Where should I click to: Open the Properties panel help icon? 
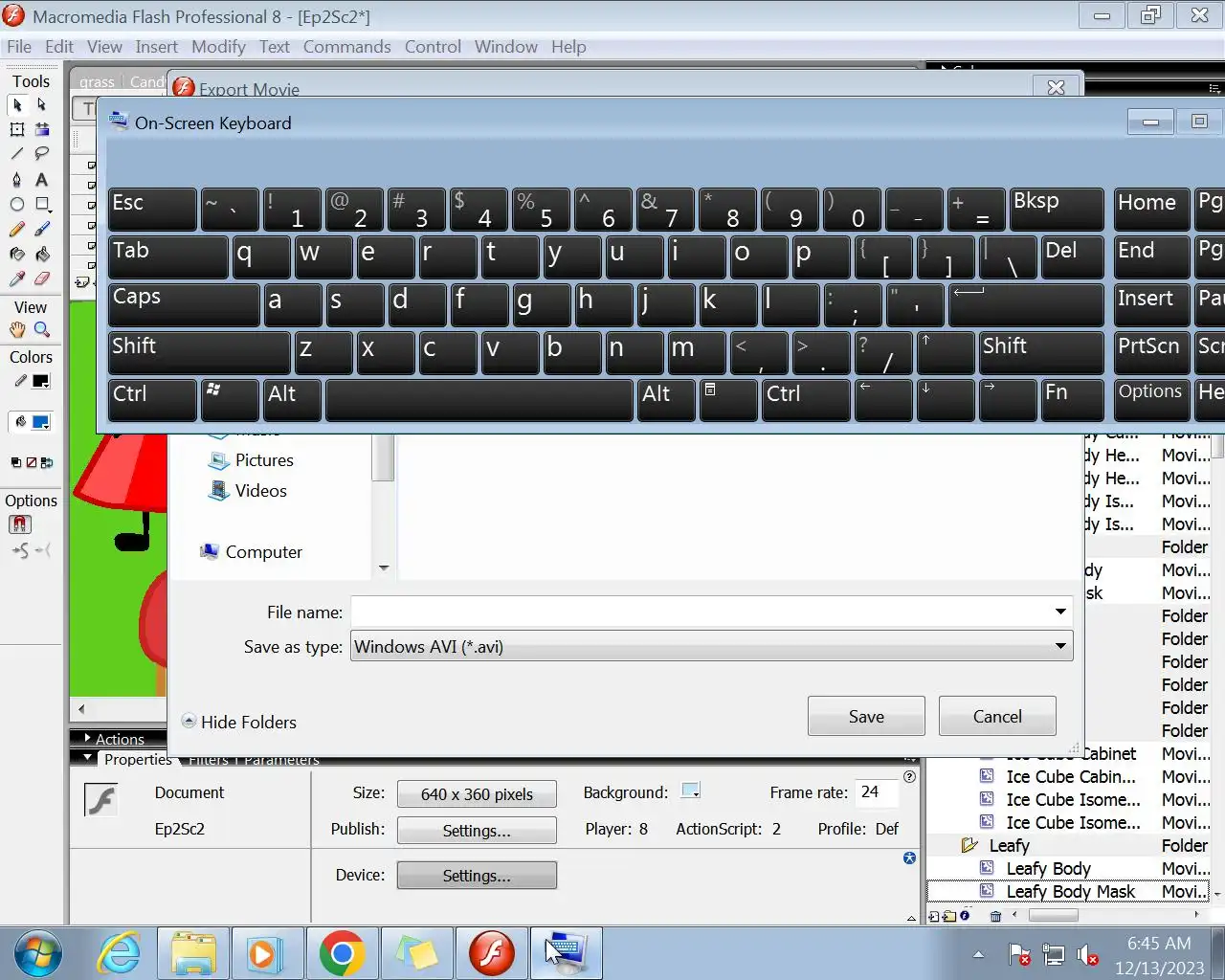click(x=909, y=777)
